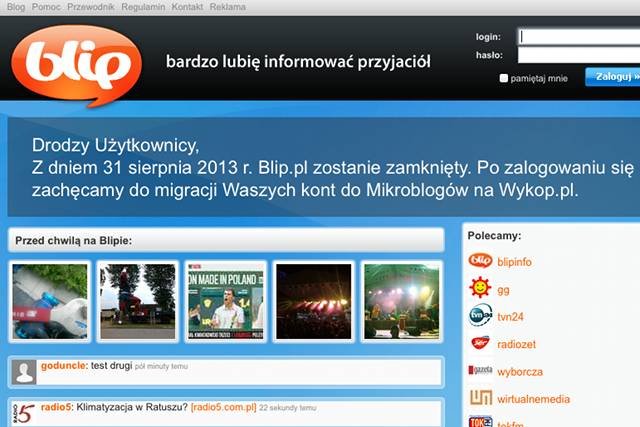Click the radio5 avatar logo

pyautogui.click(x=23, y=414)
